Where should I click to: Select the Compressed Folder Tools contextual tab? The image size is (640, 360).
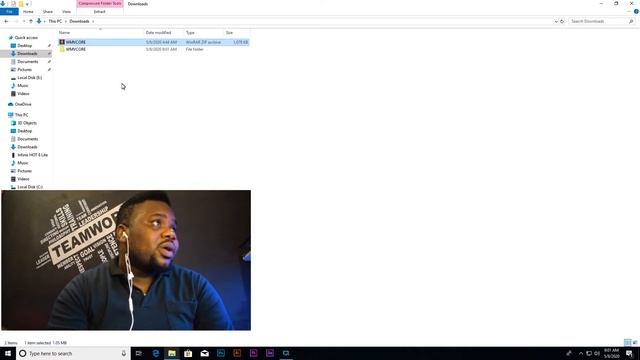tap(100, 4)
